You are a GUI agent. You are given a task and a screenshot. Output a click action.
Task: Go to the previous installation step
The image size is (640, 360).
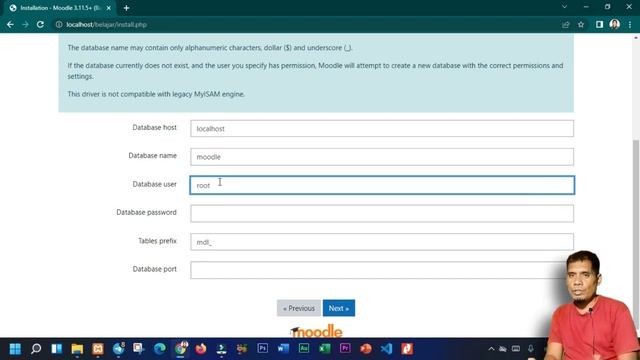tap(299, 308)
